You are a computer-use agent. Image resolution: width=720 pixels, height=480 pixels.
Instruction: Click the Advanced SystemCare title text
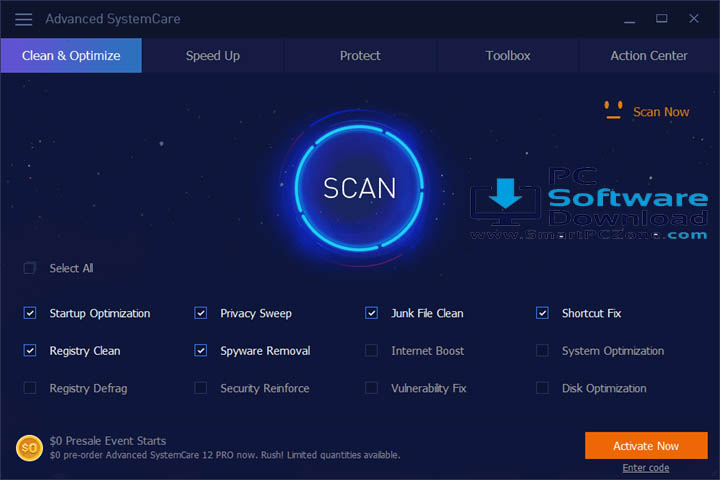pos(112,19)
